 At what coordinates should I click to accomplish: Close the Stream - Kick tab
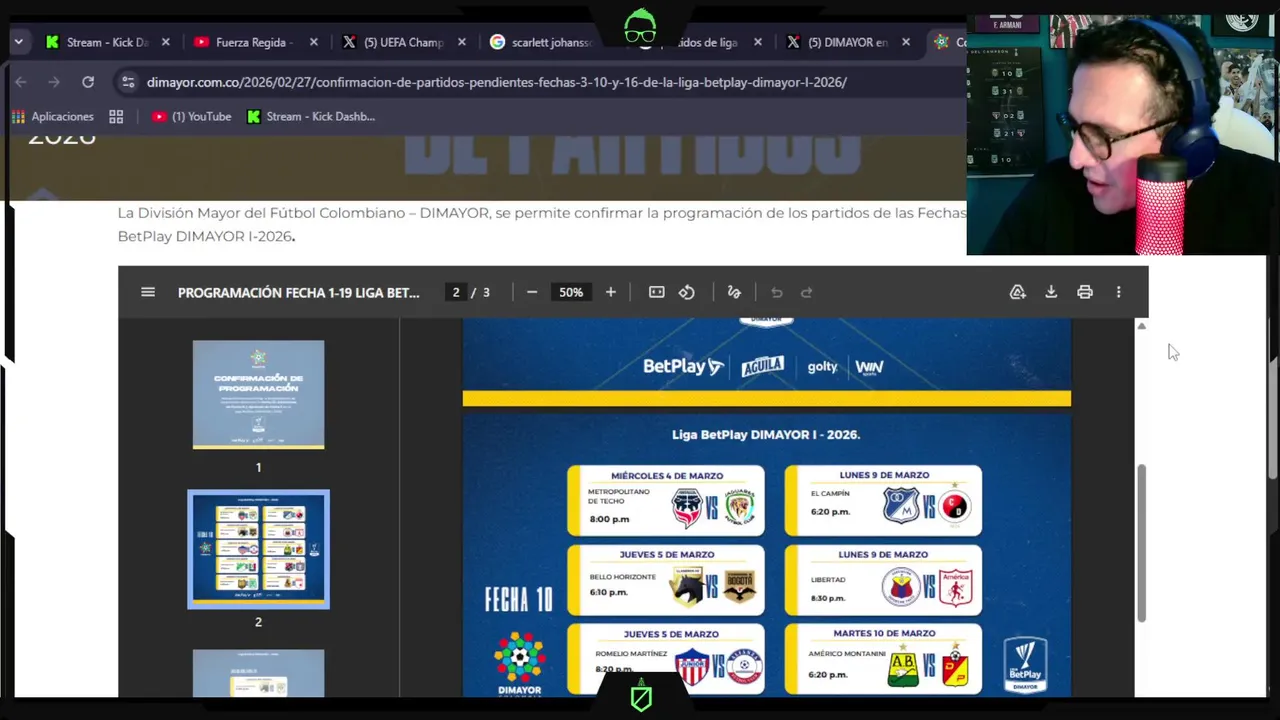tap(166, 42)
